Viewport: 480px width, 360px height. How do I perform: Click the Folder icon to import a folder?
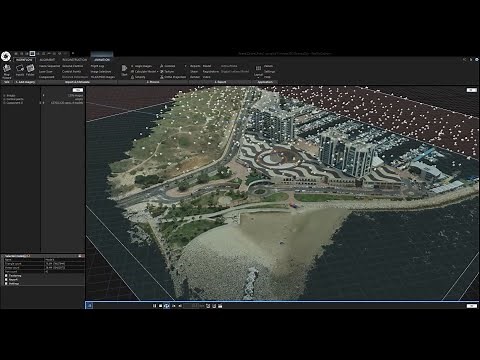coord(30,71)
